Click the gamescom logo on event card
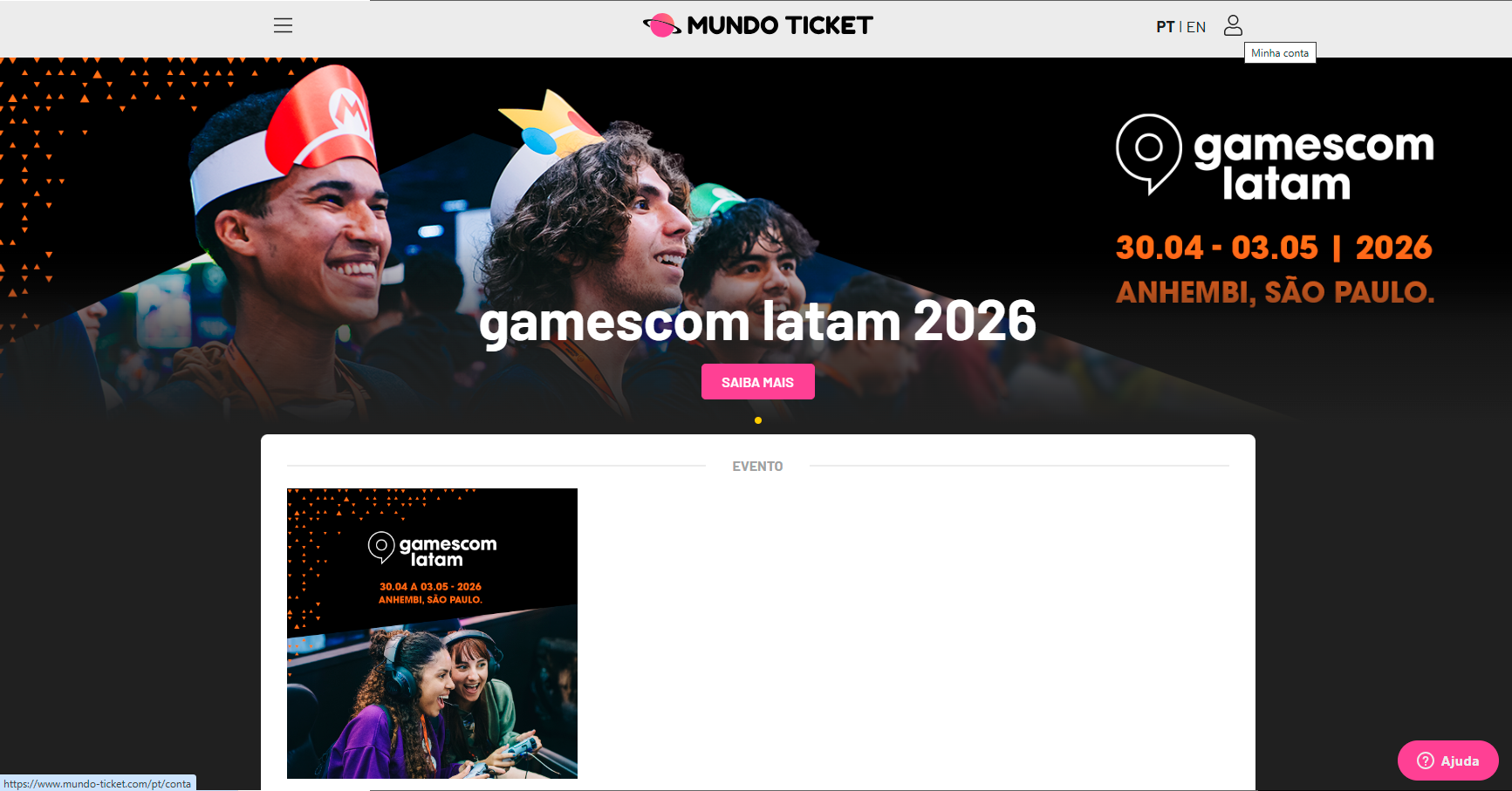The image size is (1512, 791). [x=432, y=549]
